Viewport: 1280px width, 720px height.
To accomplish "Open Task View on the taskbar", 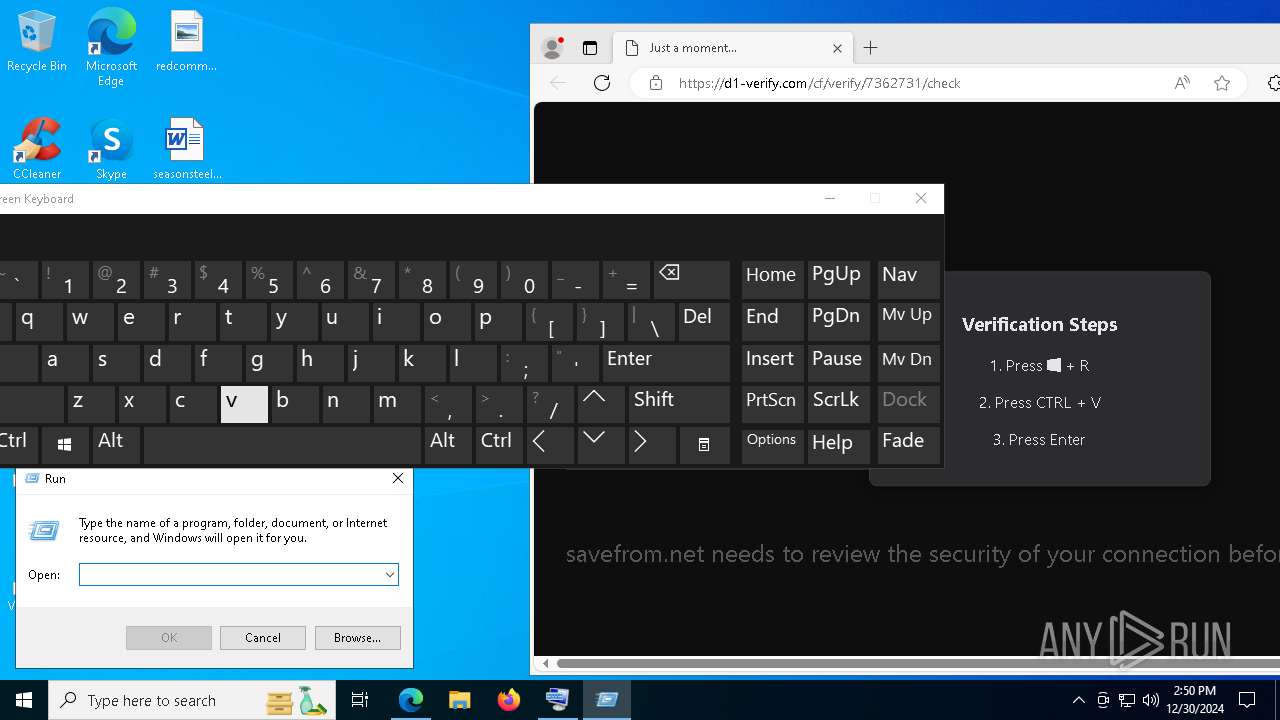I will (360, 700).
